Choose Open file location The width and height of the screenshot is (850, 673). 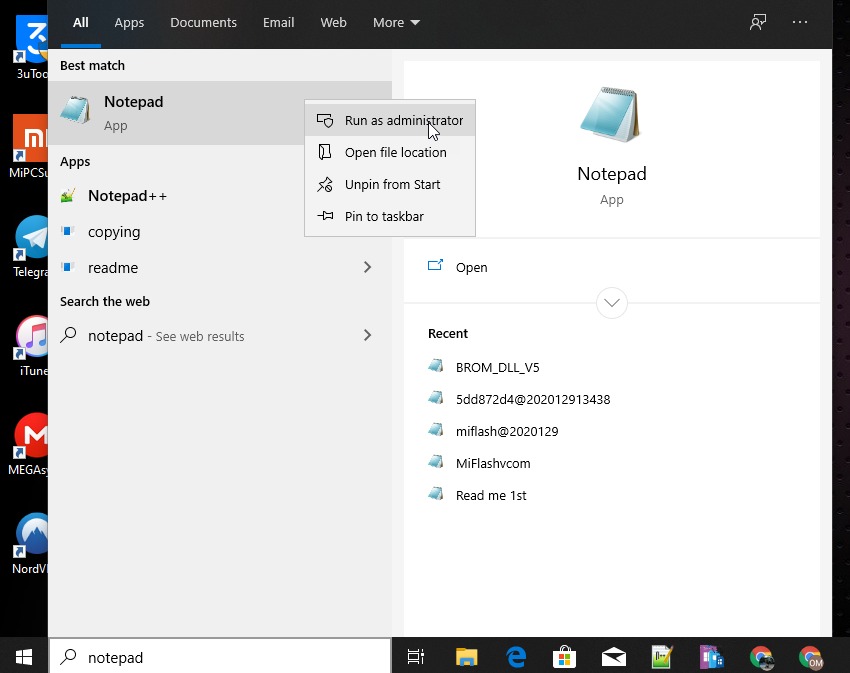coord(390,152)
